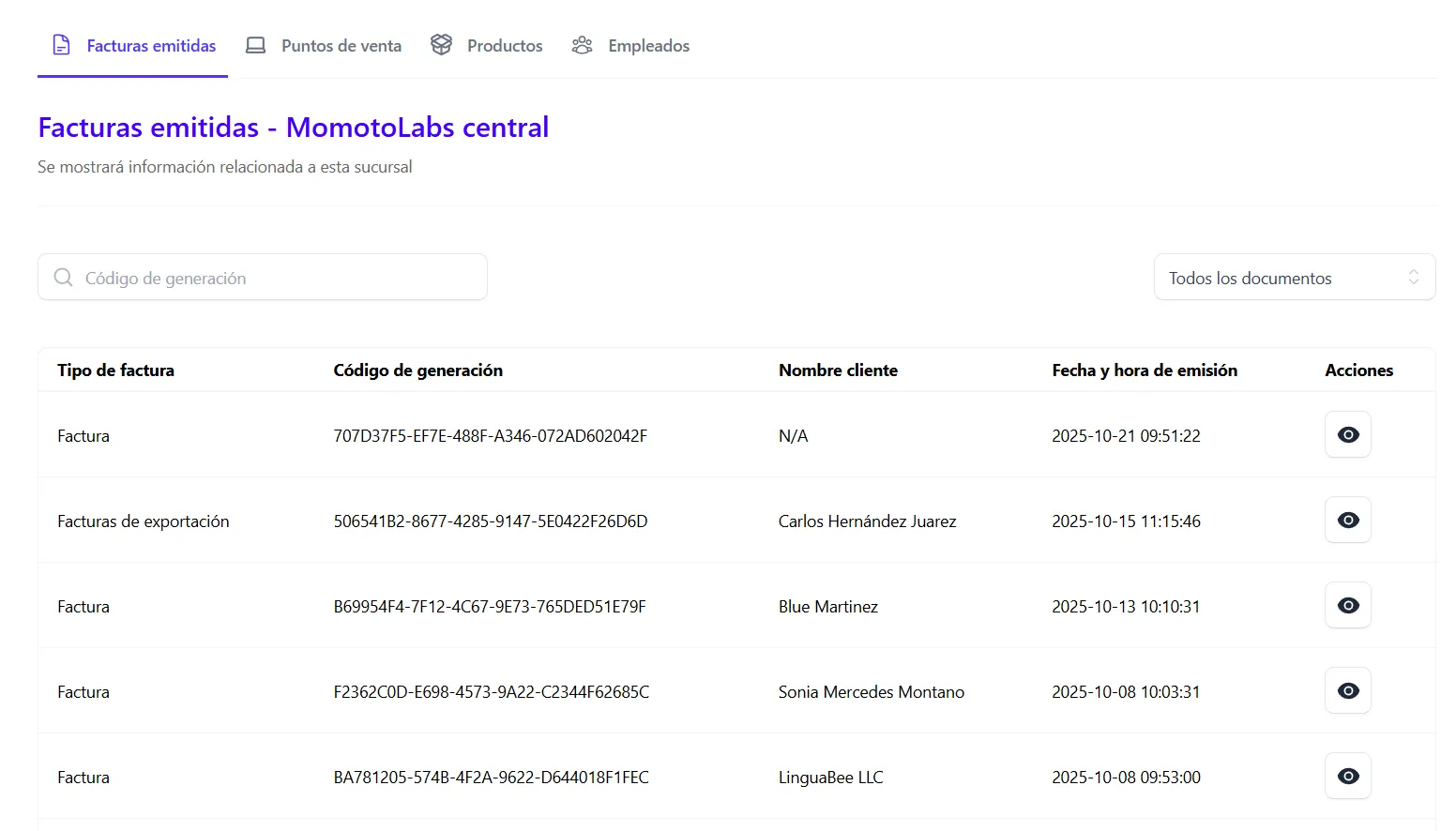1456x831 pixels.
Task: Select the Facturas emitidas tab
Action: [x=151, y=46]
